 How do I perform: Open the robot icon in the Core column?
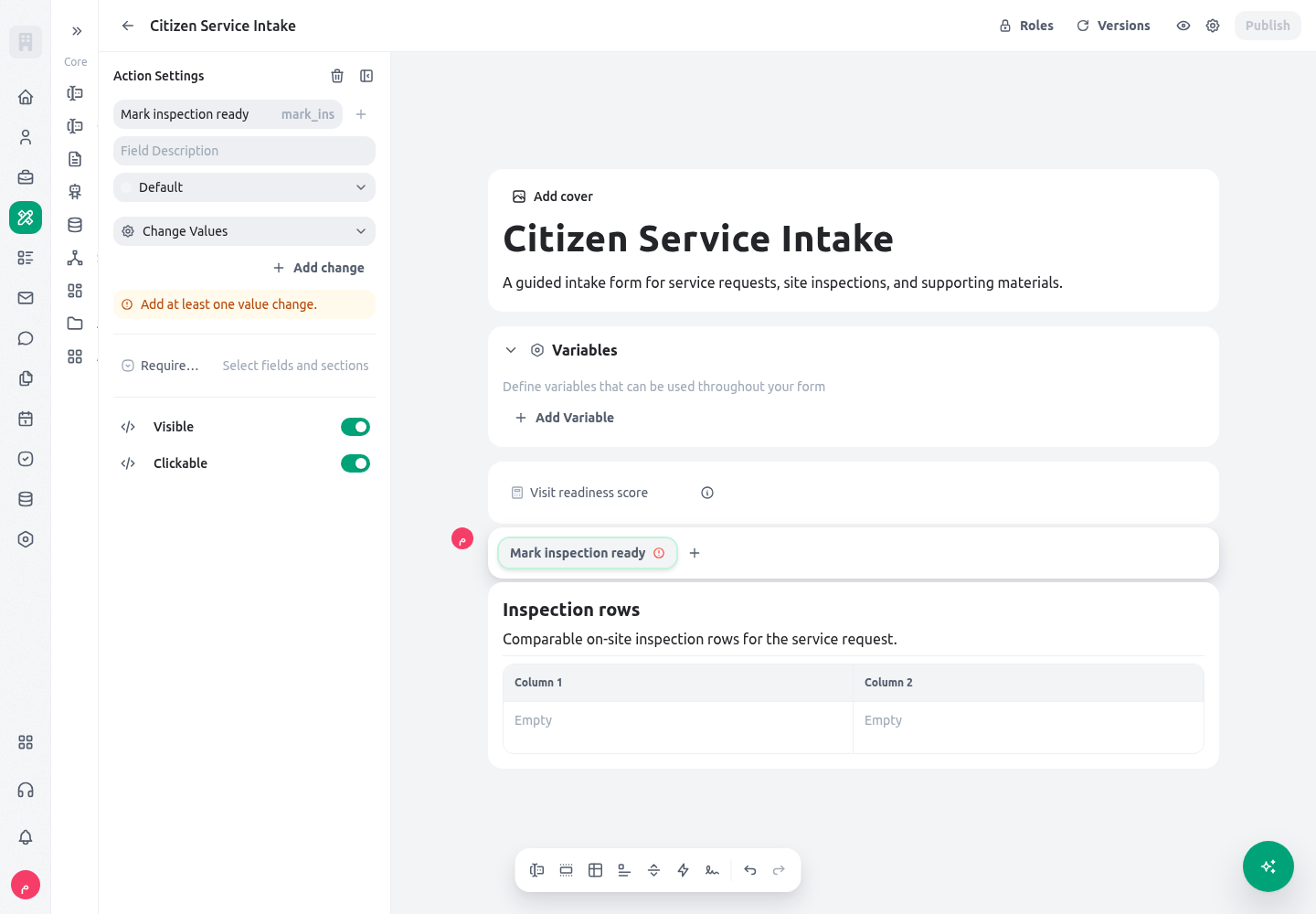pos(75,192)
